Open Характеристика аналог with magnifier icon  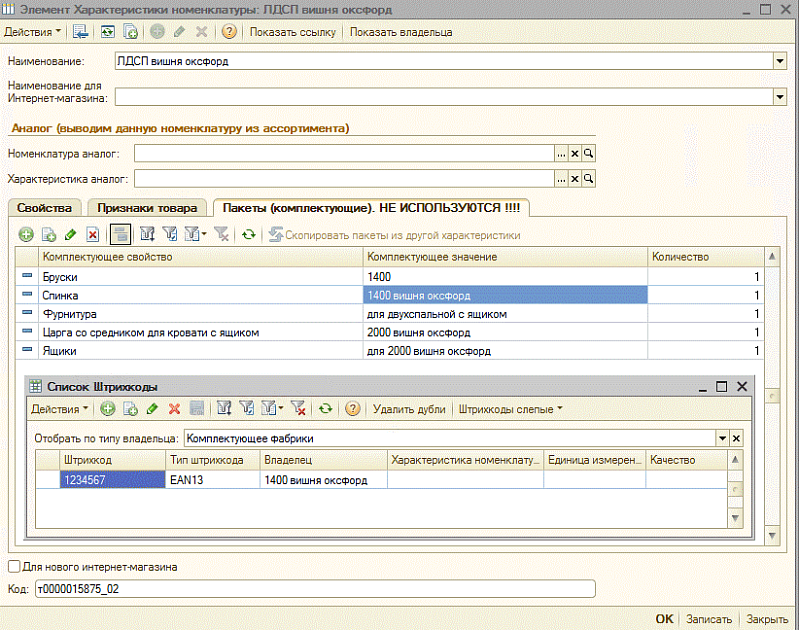point(589,179)
